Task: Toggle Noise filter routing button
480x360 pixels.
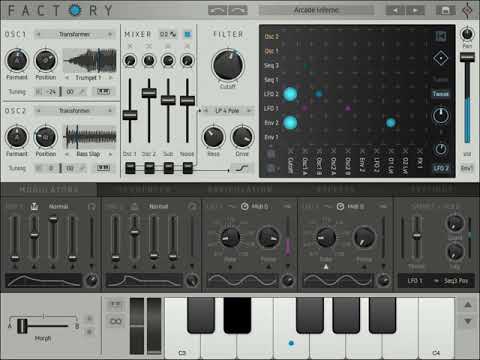Action: click(188, 168)
